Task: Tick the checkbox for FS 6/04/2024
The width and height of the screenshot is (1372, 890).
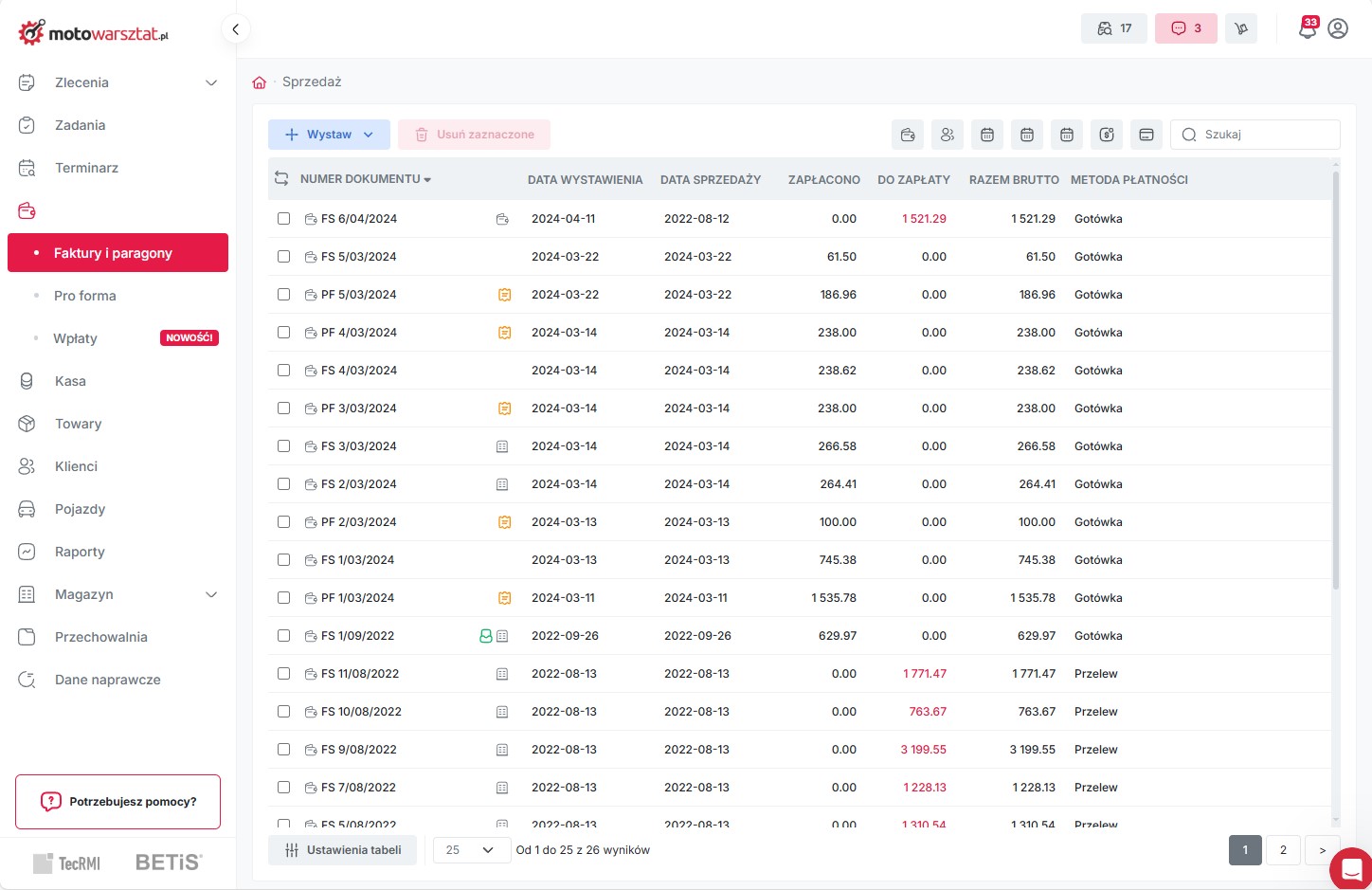Action: (x=283, y=219)
